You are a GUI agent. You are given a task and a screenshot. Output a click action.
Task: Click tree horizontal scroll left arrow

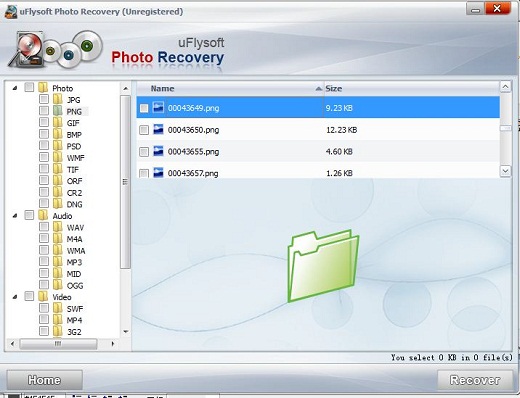point(12,343)
